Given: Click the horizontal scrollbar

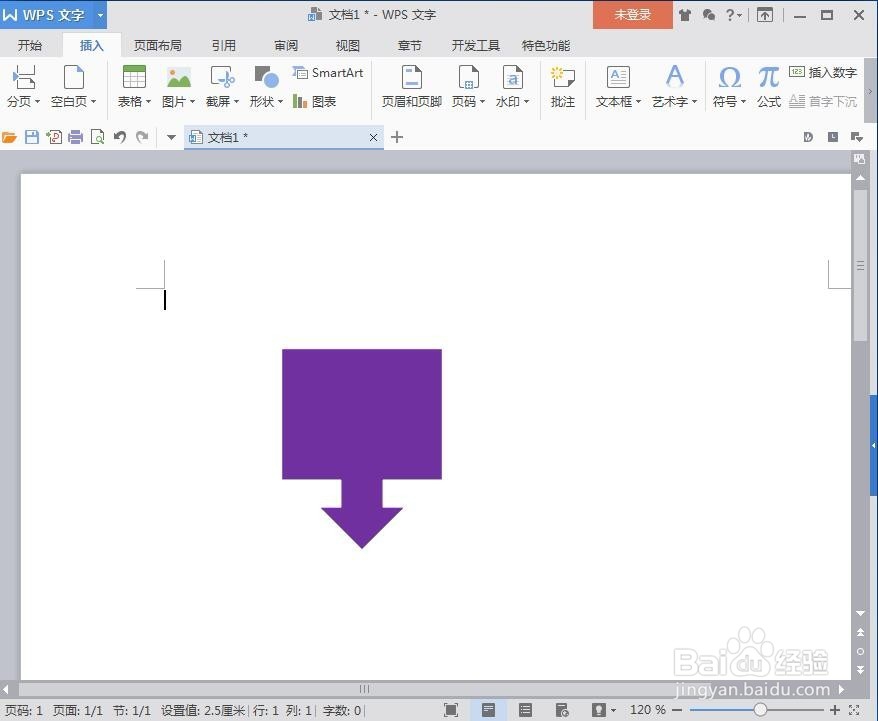Looking at the screenshot, I should [x=364, y=689].
